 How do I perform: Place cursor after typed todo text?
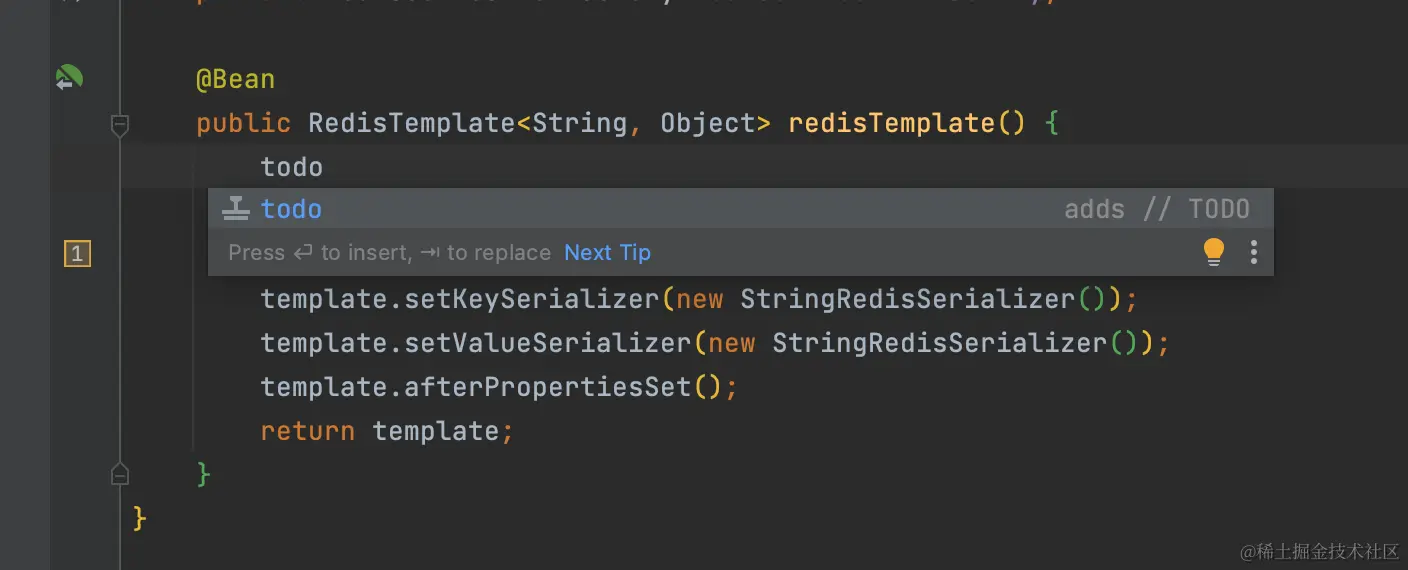(x=324, y=167)
